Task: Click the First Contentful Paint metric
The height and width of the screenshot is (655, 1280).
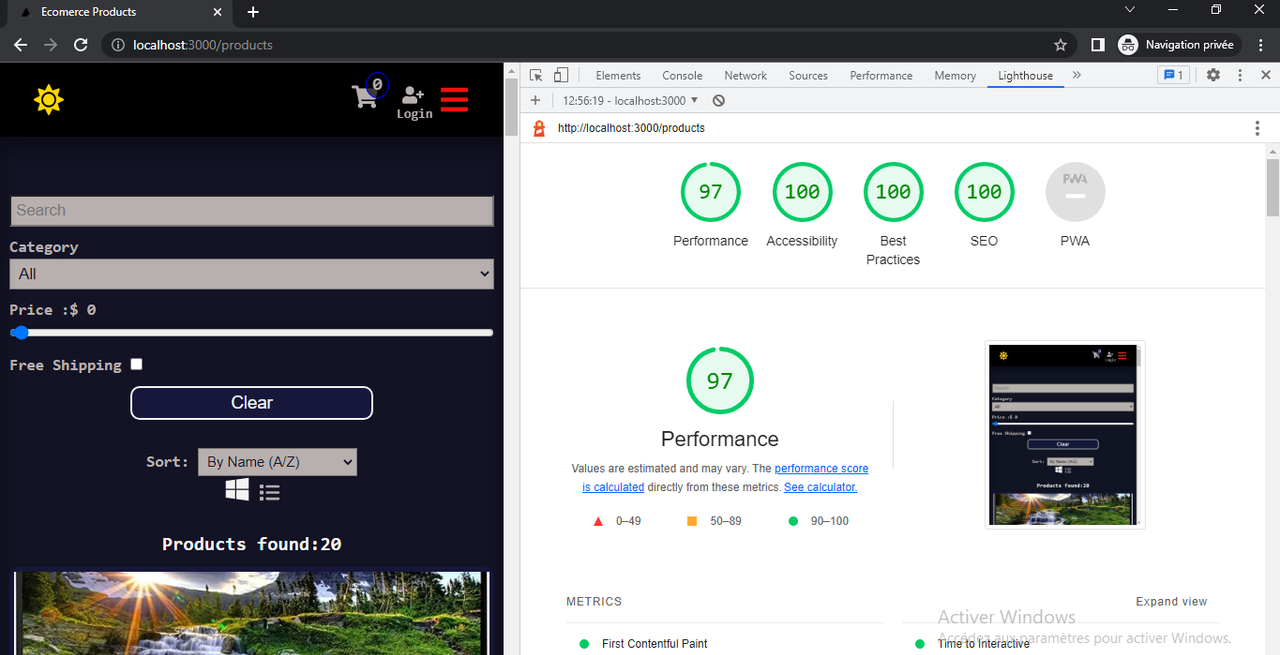Action: (x=655, y=644)
